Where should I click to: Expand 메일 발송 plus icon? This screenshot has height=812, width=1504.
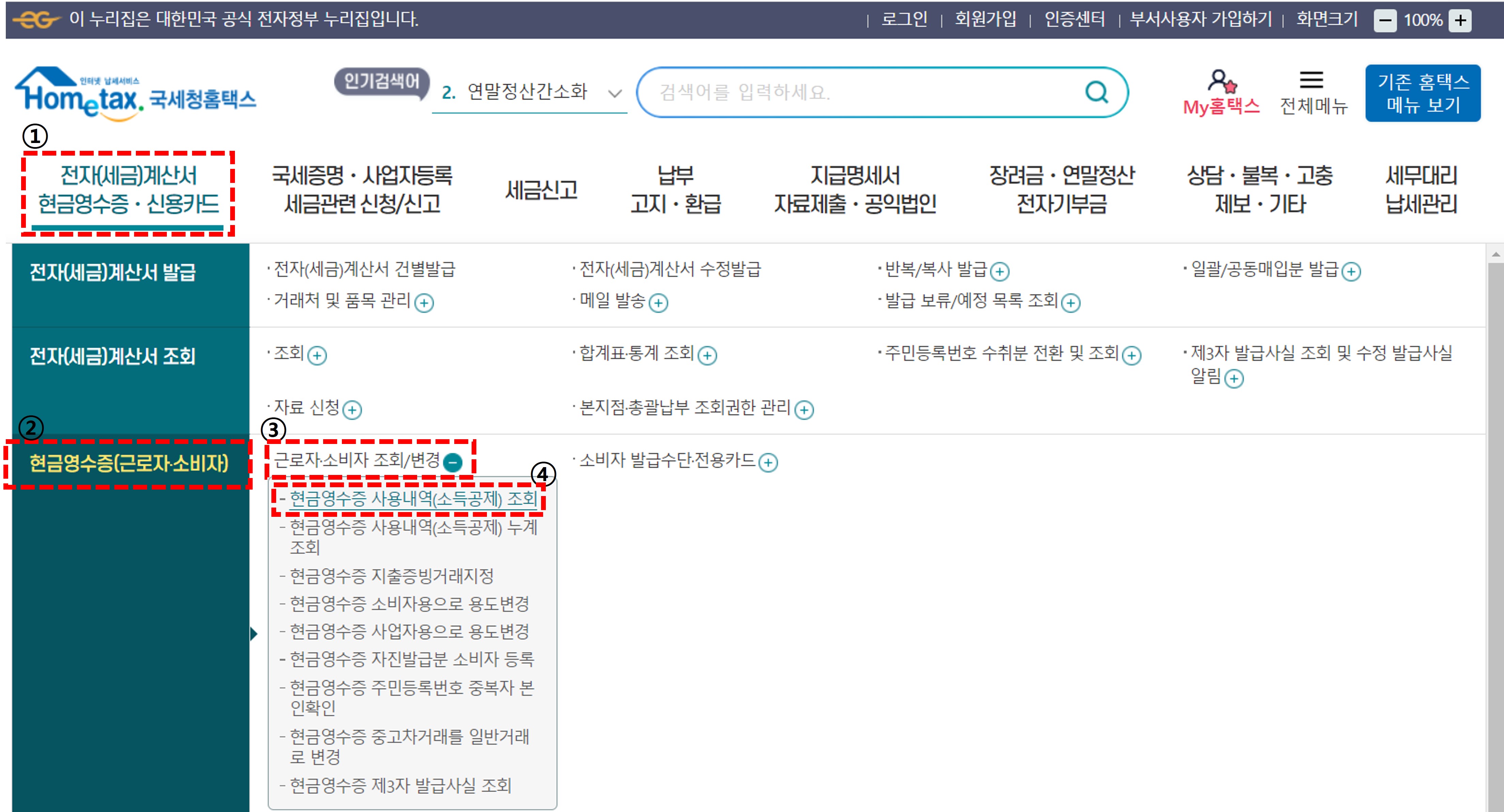point(658,303)
